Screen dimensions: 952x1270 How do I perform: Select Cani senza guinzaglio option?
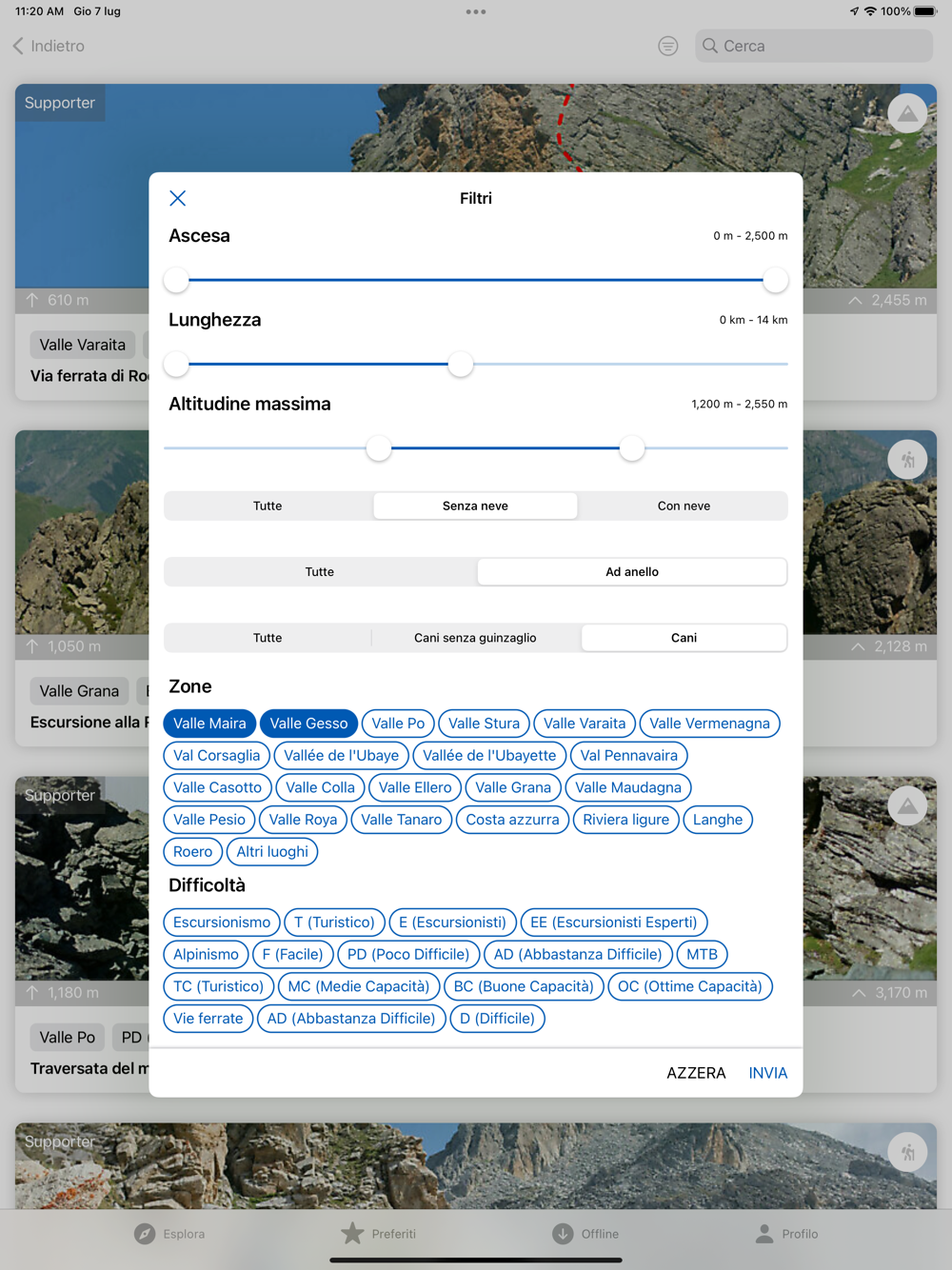pos(475,638)
